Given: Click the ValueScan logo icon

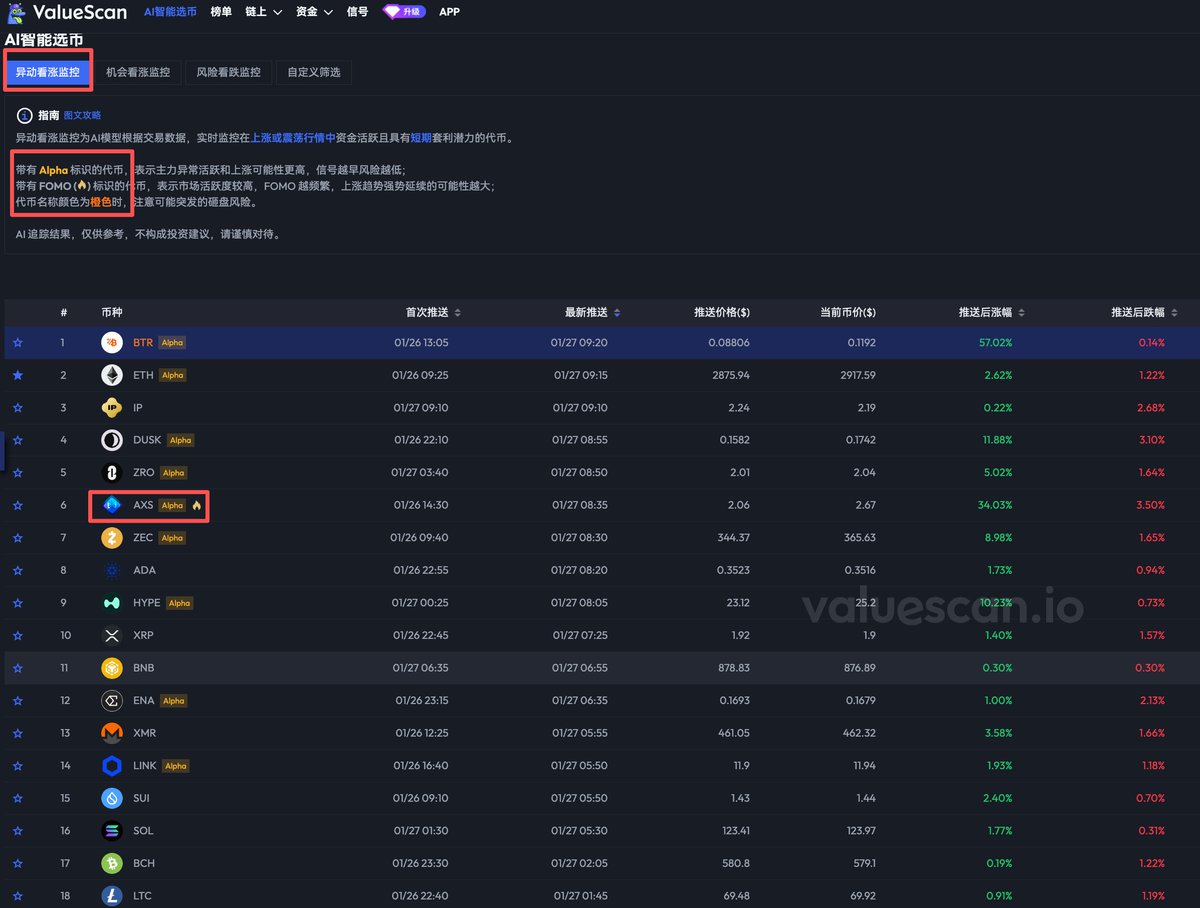Looking at the screenshot, I should click(16, 12).
